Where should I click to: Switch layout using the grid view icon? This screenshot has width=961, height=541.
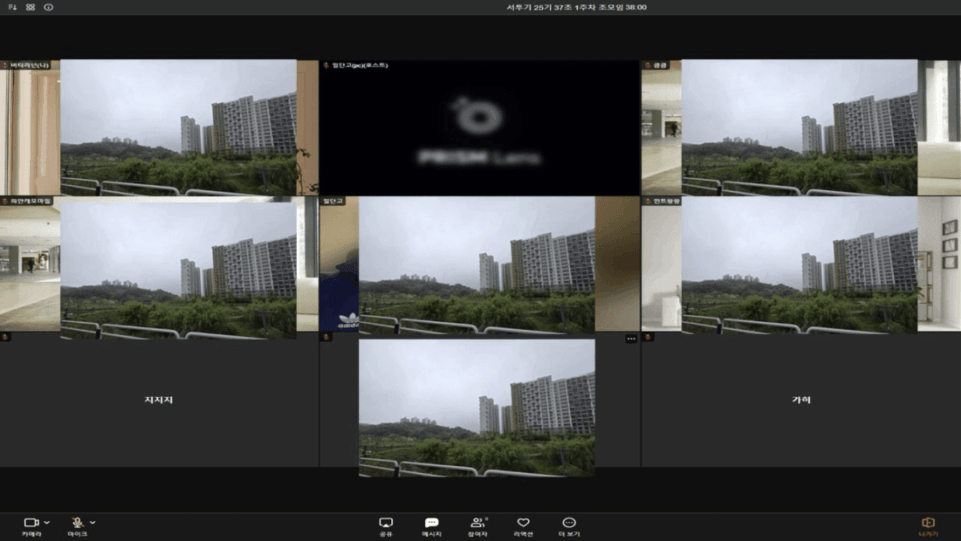coord(30,7)
